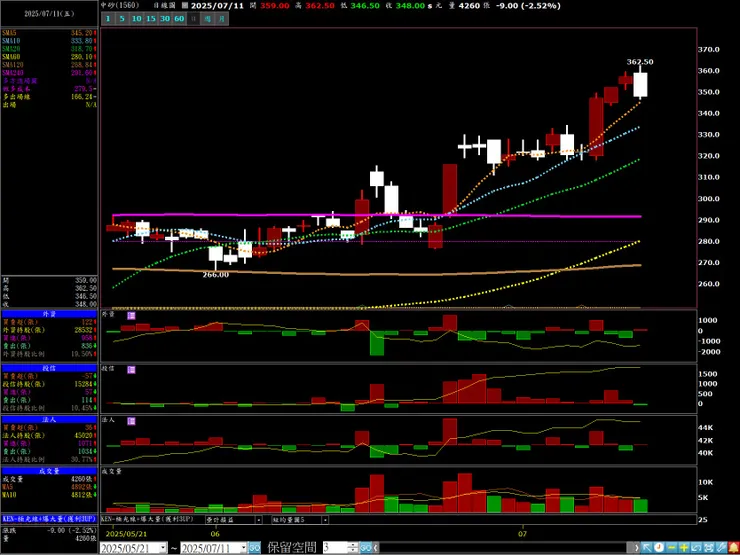Click the chart scrollbar right arrow
740x555 pixels.
637,547
